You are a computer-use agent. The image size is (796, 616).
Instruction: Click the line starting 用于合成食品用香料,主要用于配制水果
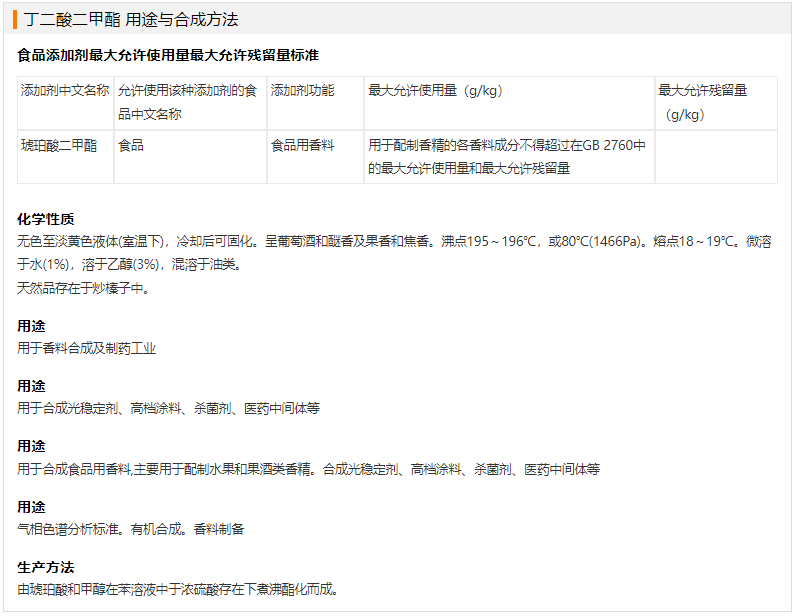309,469
